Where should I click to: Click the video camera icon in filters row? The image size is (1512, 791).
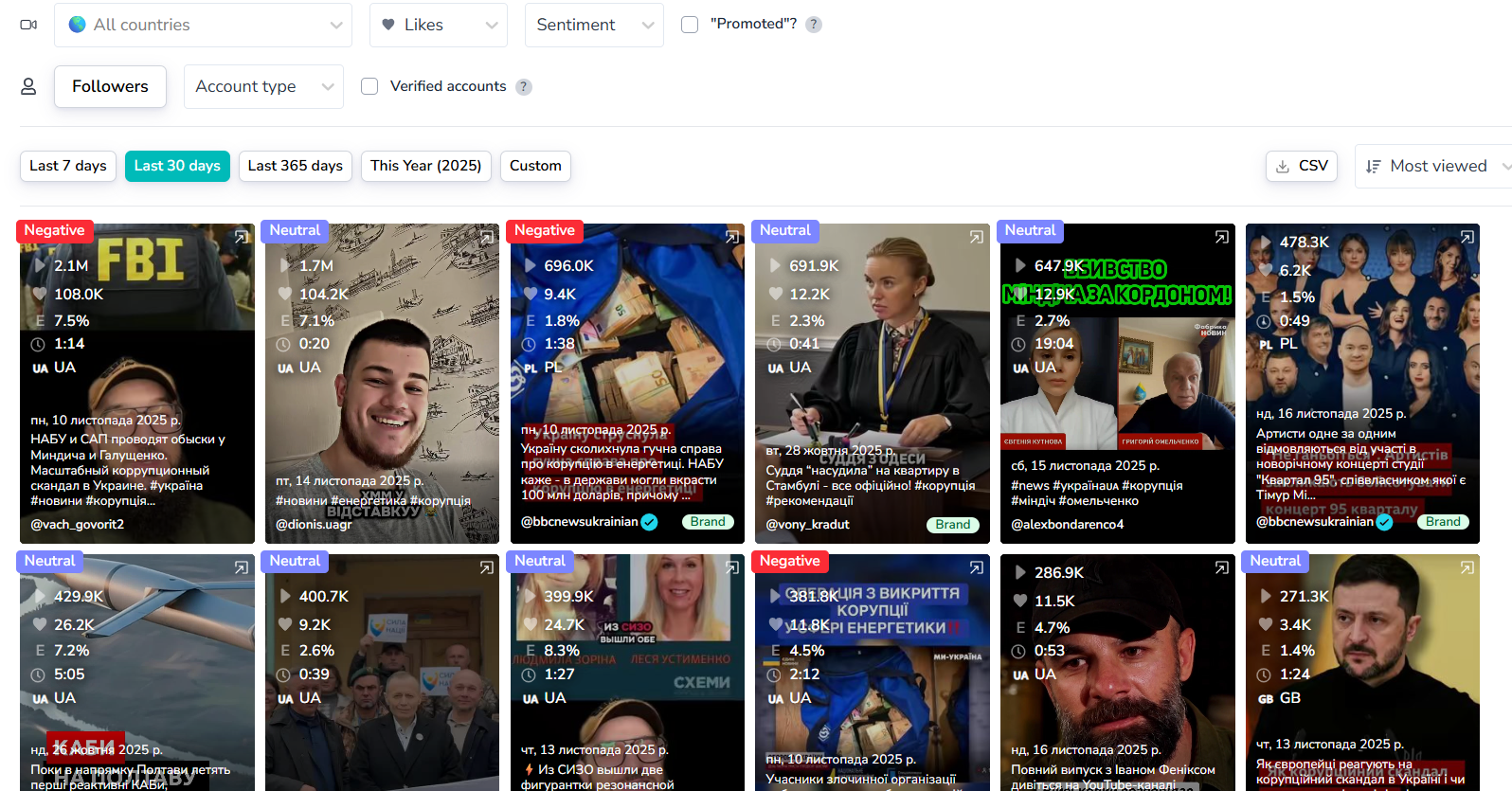coord(28,25)
